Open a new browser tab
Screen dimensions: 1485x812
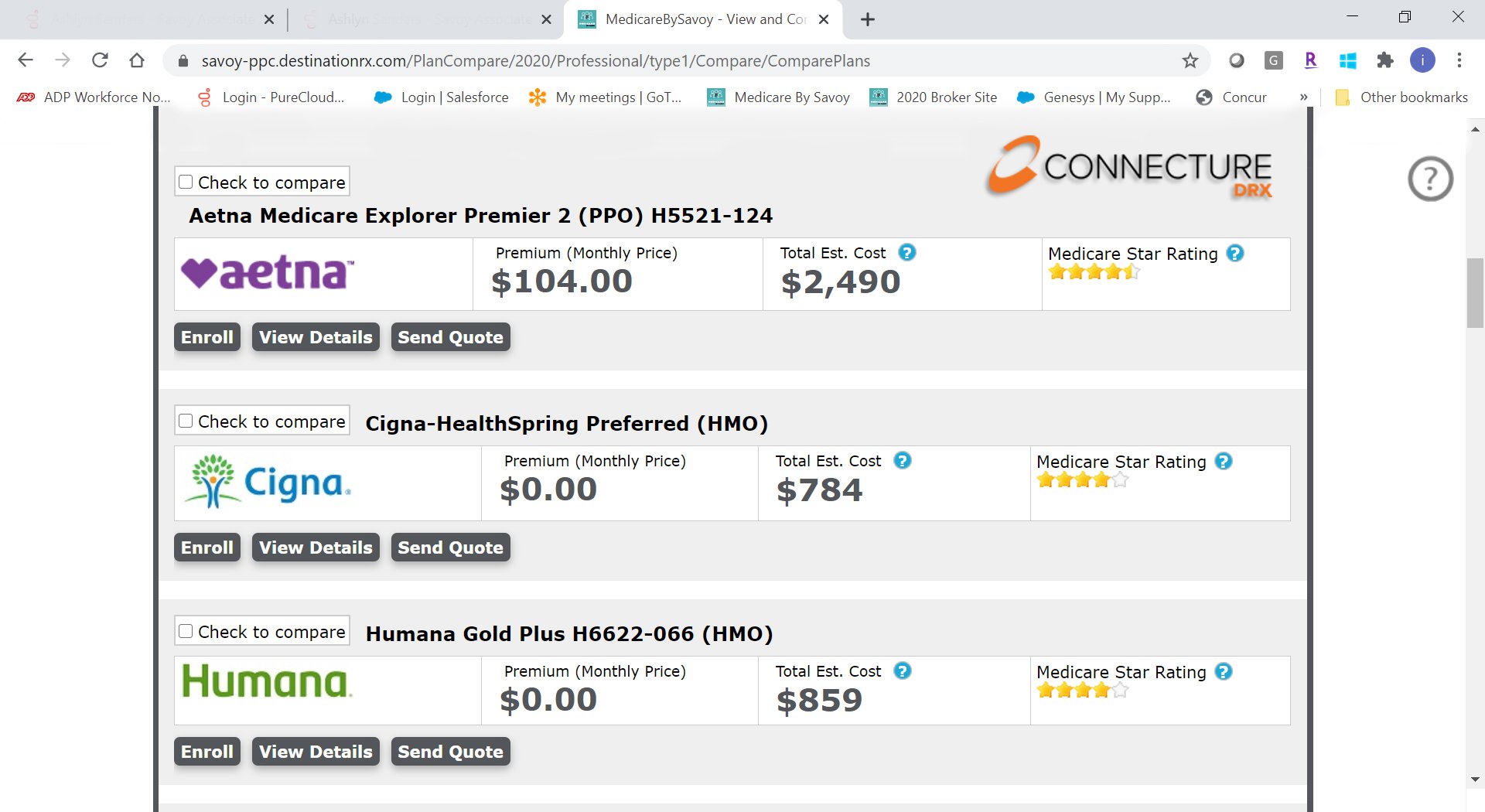point(868,19)
